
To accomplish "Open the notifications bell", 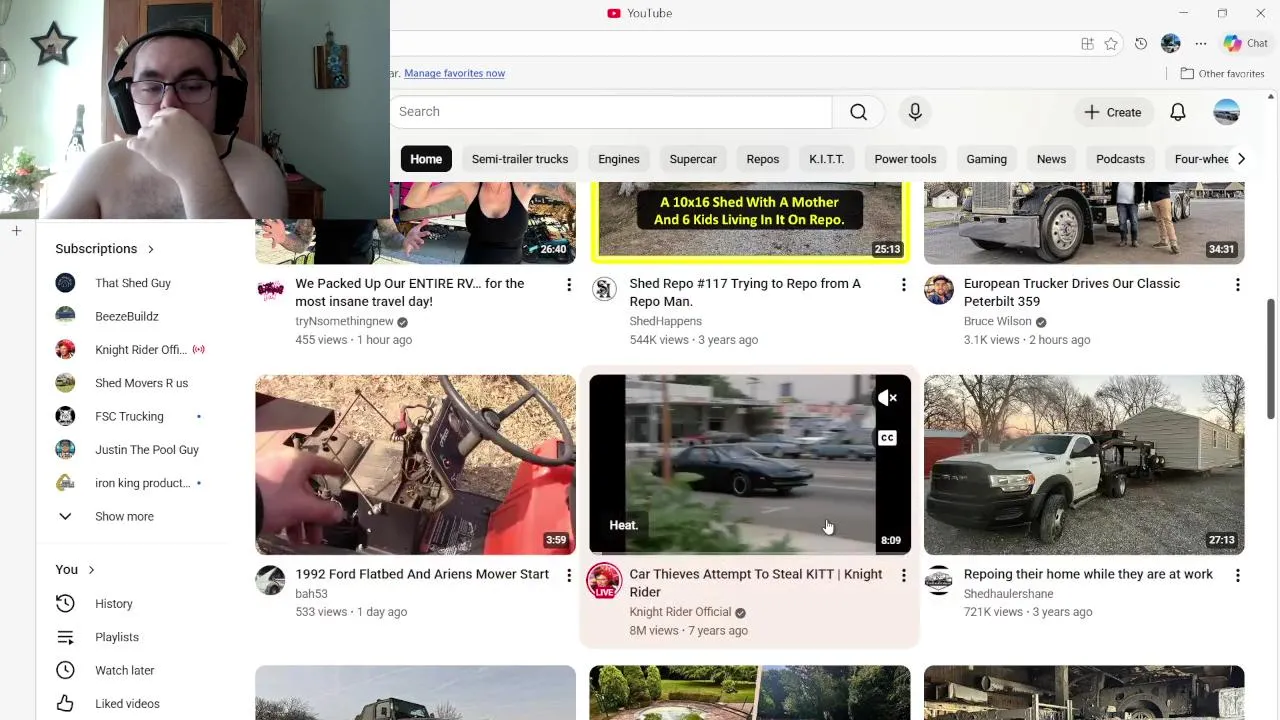I will [x=1178, y=112].
